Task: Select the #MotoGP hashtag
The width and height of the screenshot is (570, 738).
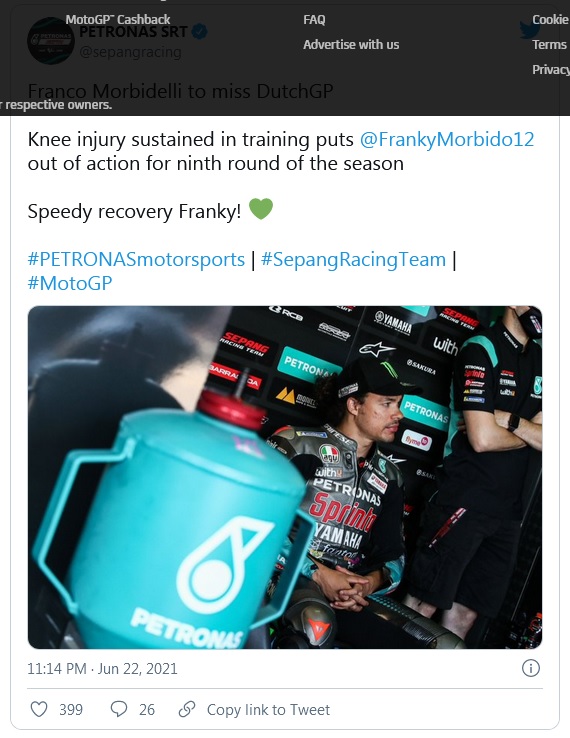Action: pos(70,283)
